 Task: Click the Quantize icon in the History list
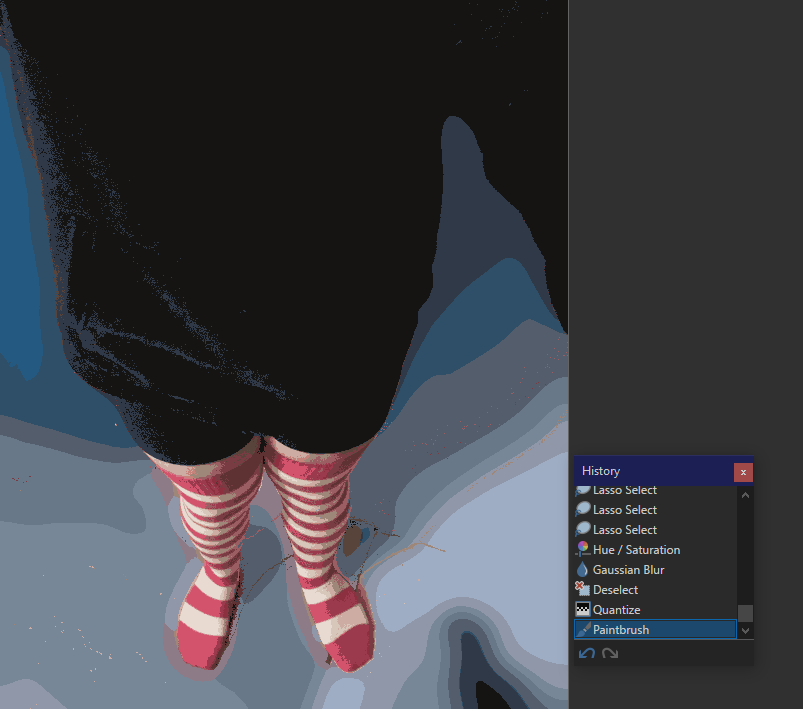click(583, 609)
